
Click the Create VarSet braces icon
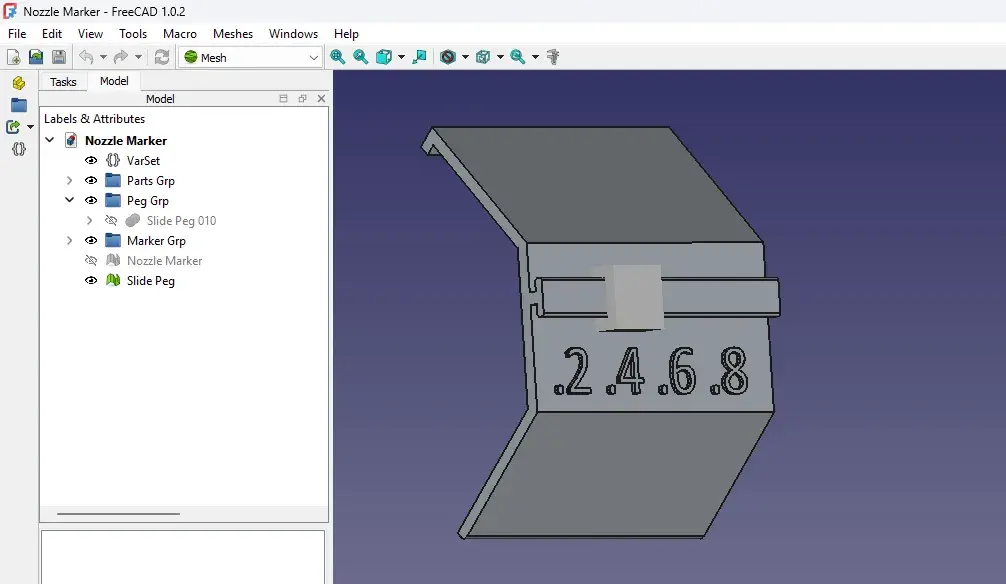(19, 149)
